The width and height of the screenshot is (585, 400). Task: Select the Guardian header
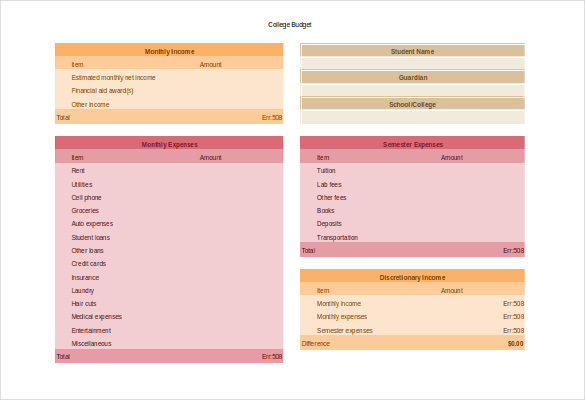412,77
